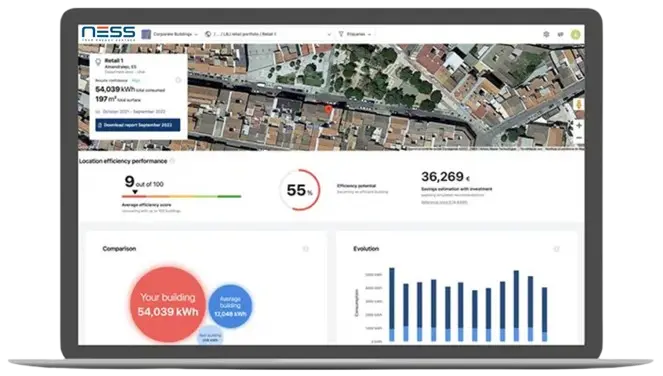Image resolution: width=663 pixels, height=376 pixels.
Task: Open the user avatar menu
Action: (x=575, y=34)
